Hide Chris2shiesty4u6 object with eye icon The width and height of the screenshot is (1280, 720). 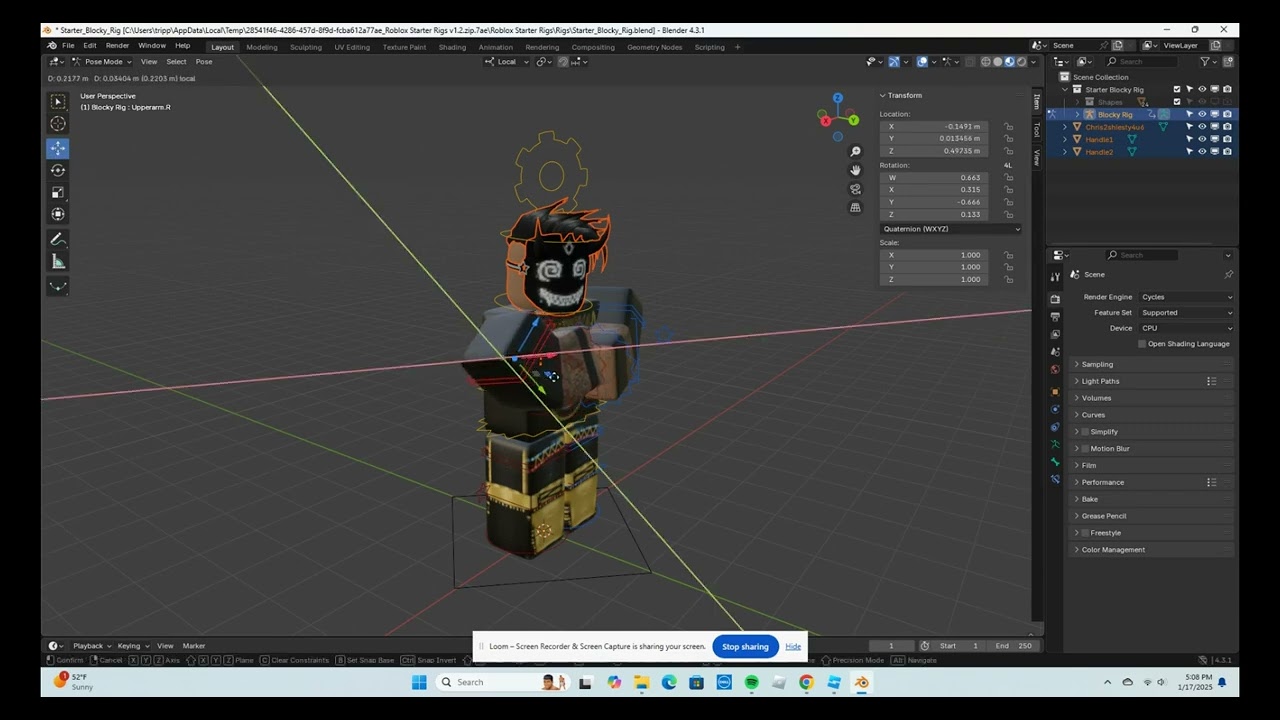1202,127
